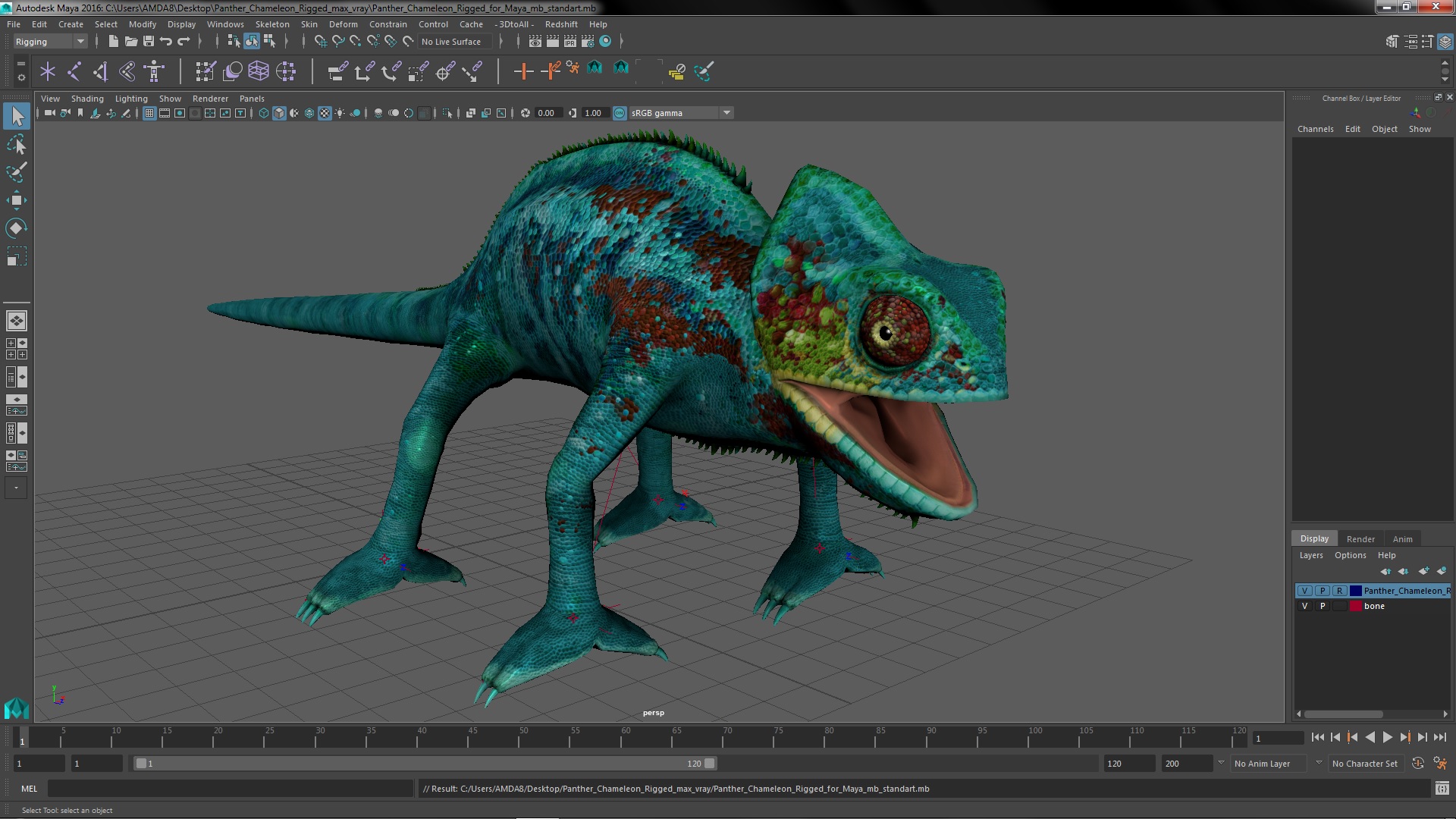Viewport: 1456px width, 819px height.
Task: Select the Rotate tool in the toolbox
Action: pyautogui.click(x=16, y=228)
